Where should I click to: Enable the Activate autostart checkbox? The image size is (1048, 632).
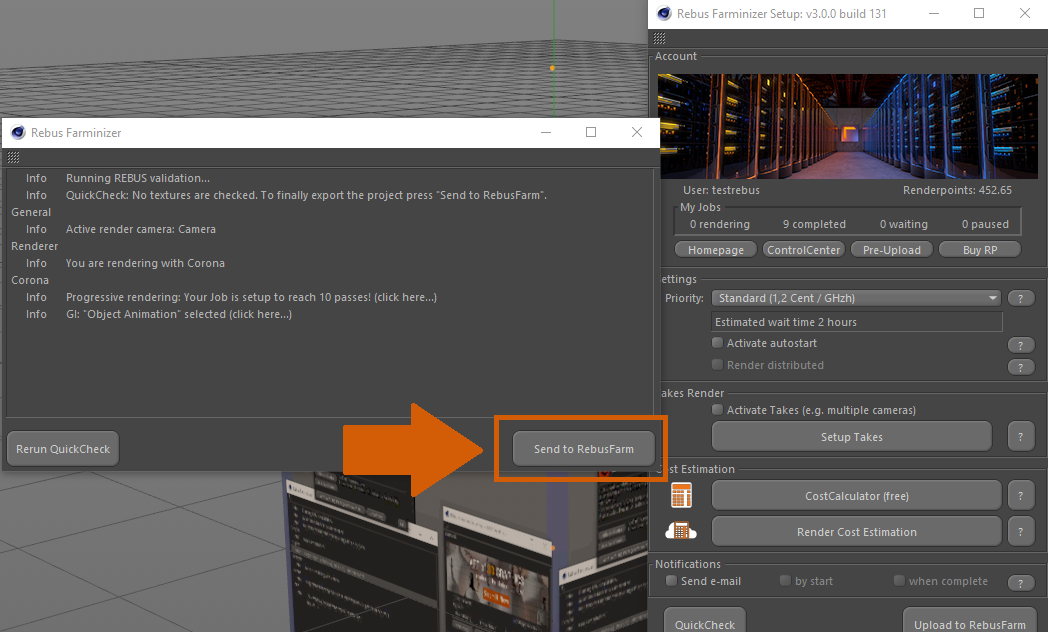pos(717,343)
